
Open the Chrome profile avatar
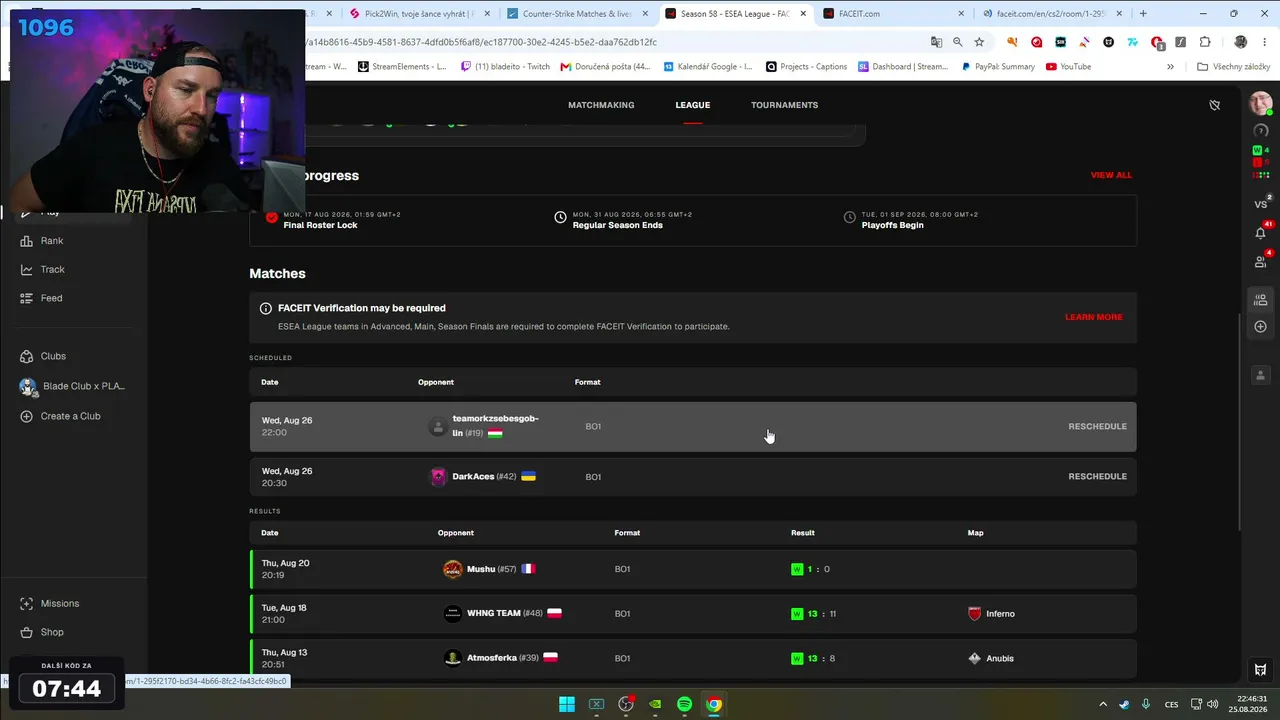pos(1241,42)
